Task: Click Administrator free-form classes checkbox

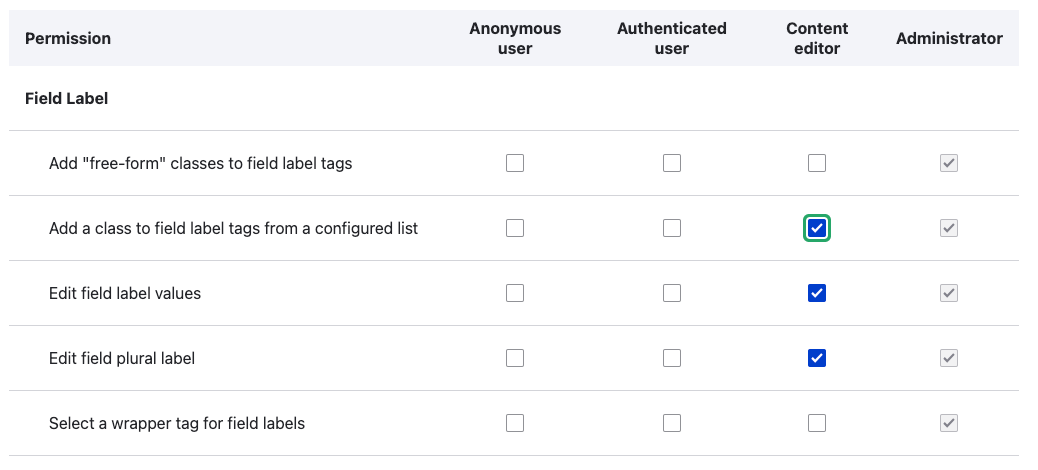Action: tap(949, 163)
